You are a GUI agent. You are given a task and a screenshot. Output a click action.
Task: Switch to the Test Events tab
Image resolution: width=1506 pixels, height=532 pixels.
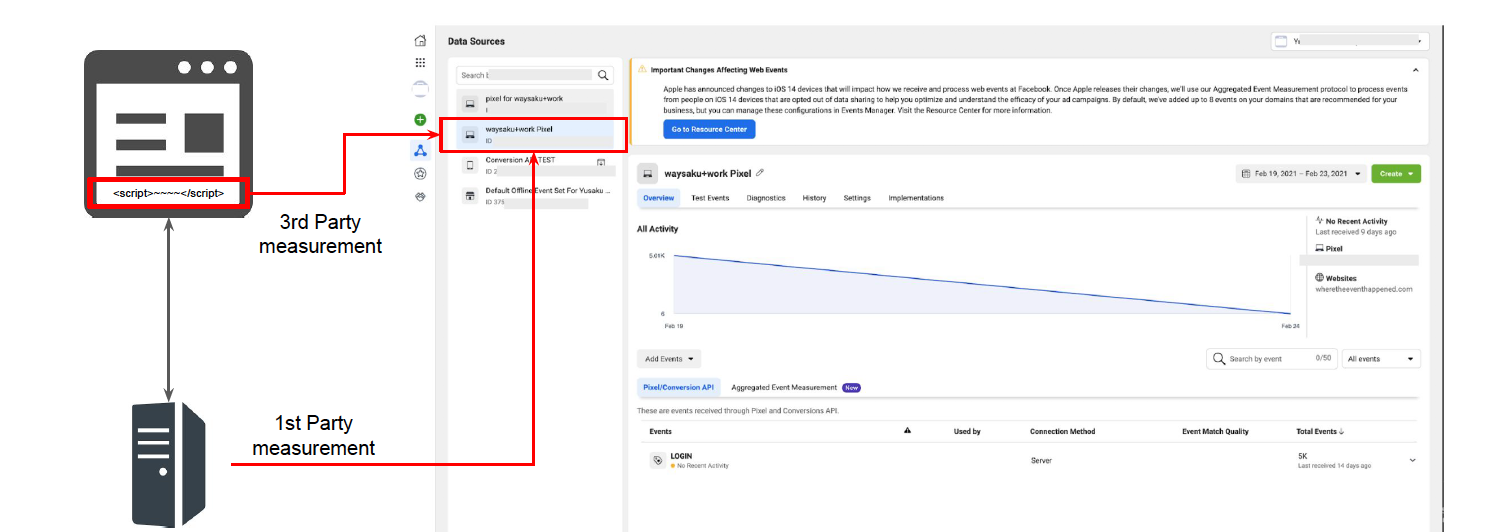710,198
